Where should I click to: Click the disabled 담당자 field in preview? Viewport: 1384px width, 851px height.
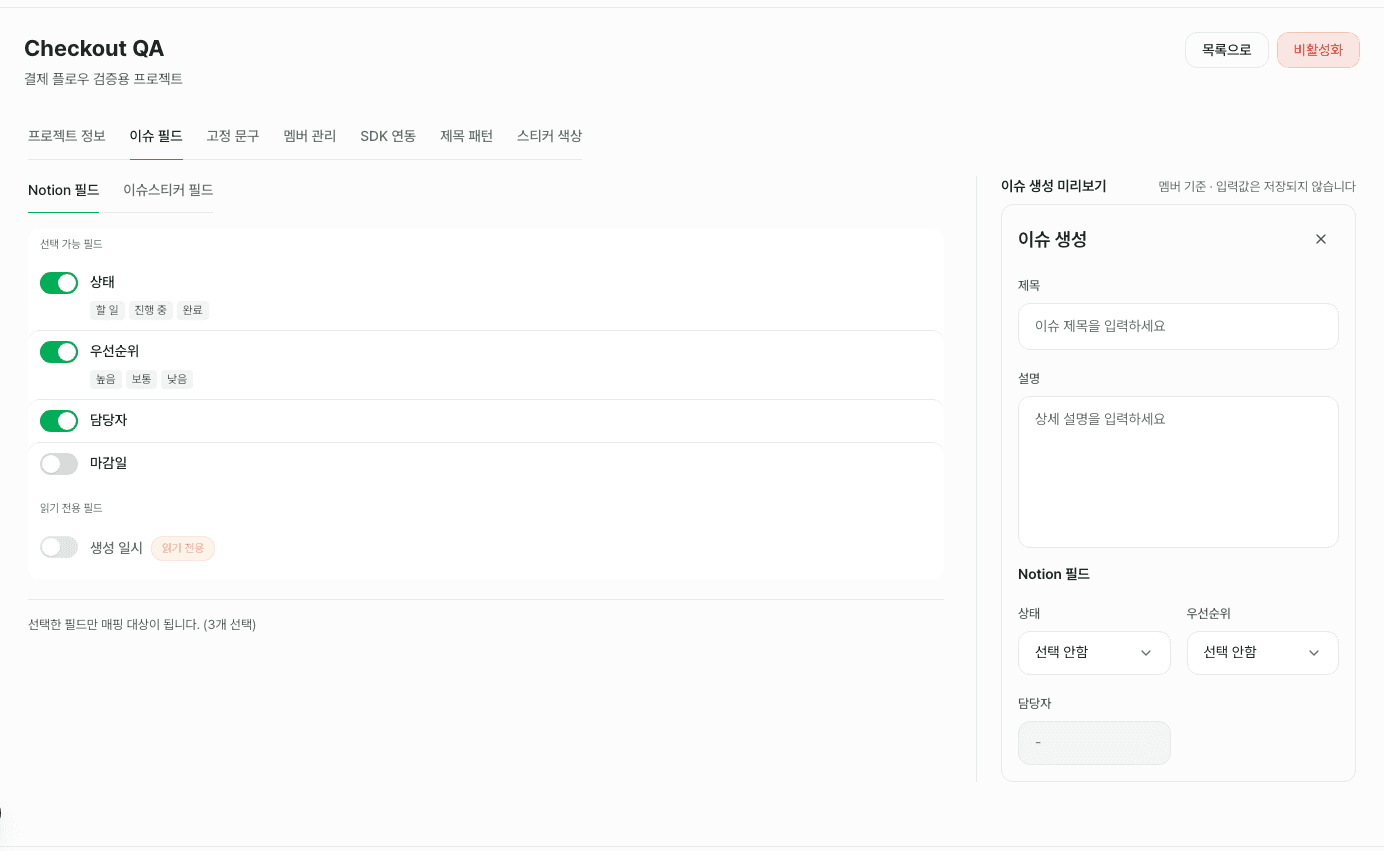[x=1094, y=743]
